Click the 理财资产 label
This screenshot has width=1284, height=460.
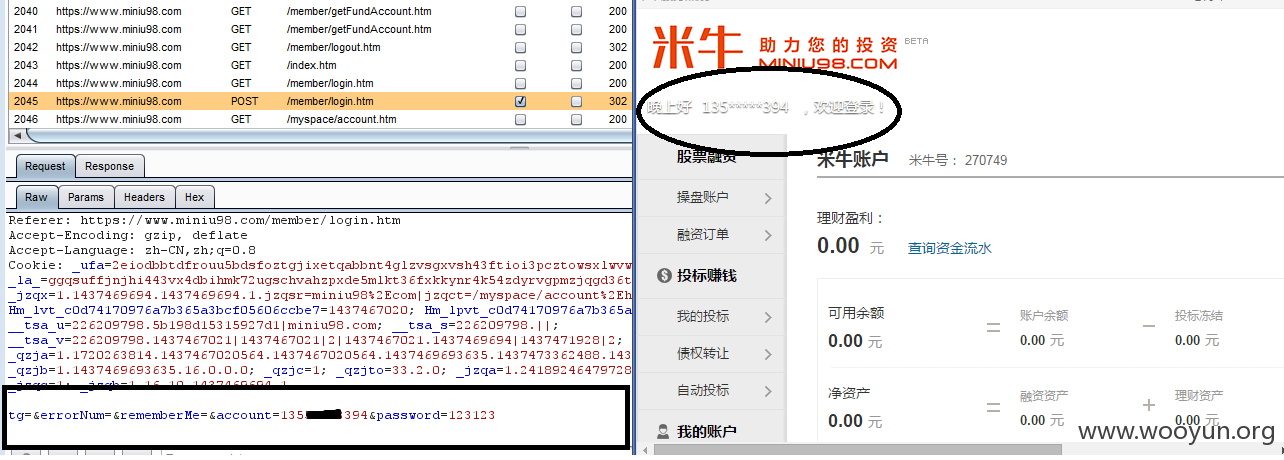pos(1199,396)
